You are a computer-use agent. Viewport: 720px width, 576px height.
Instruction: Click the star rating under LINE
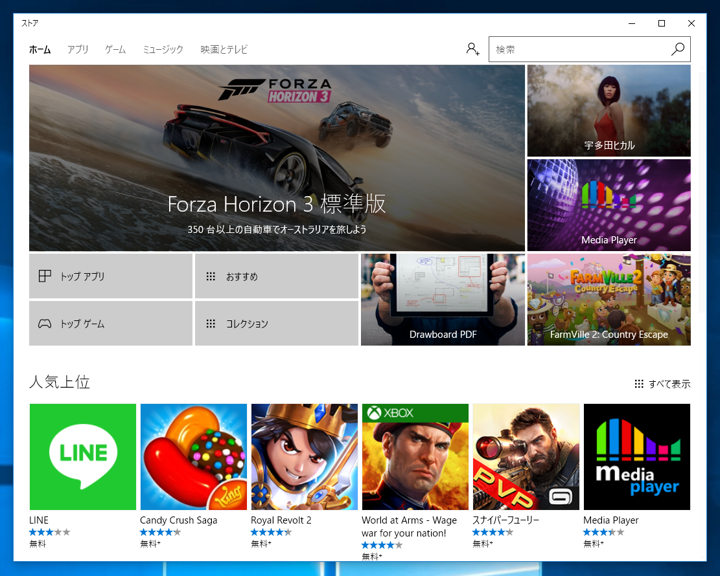50,532
